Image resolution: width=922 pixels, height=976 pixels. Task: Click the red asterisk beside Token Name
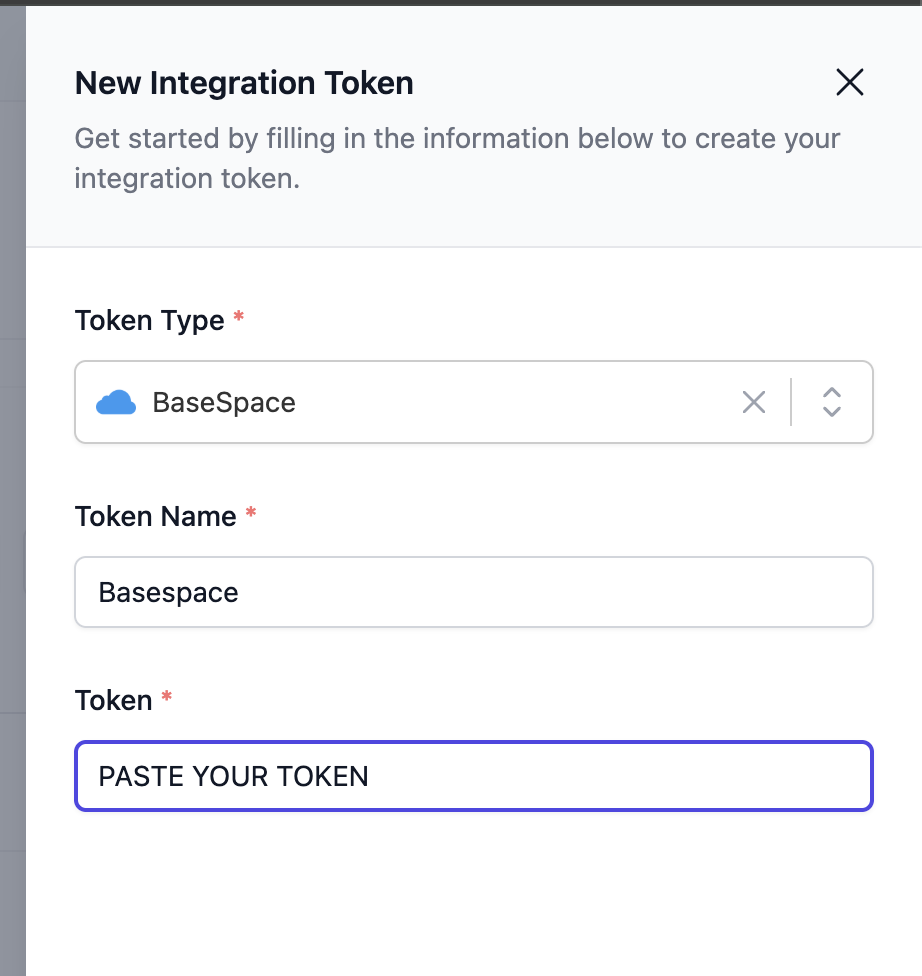[x=250, y=511]
